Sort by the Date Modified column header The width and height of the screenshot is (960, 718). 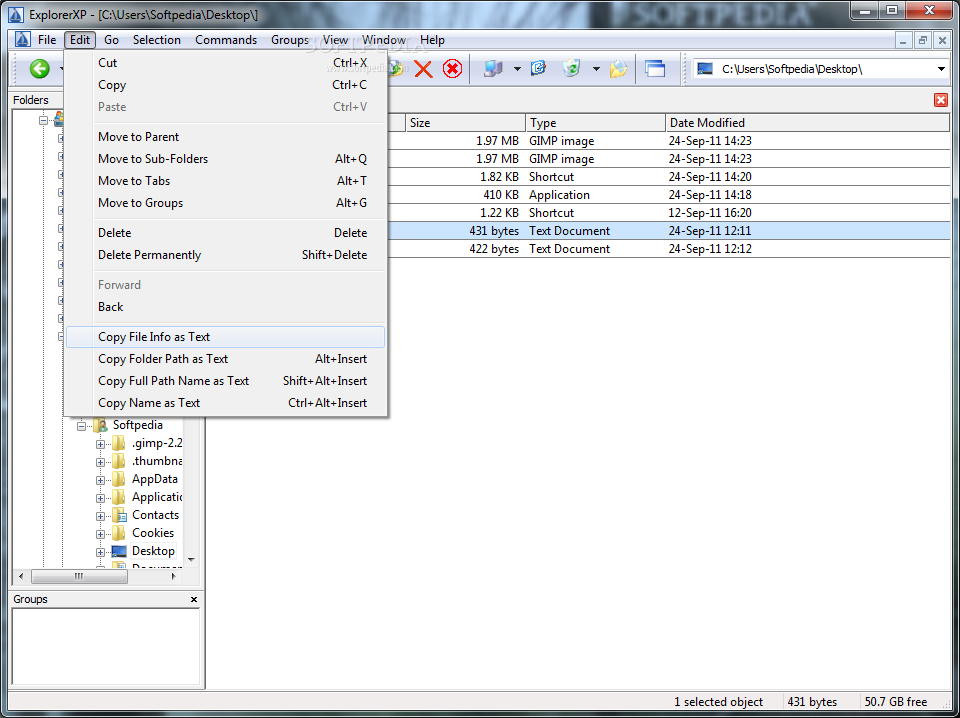808,122
